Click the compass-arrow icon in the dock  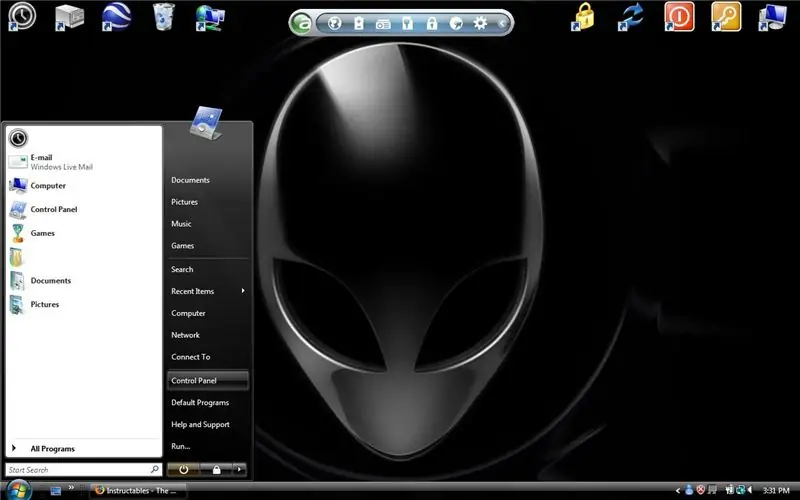pos(456,23)
